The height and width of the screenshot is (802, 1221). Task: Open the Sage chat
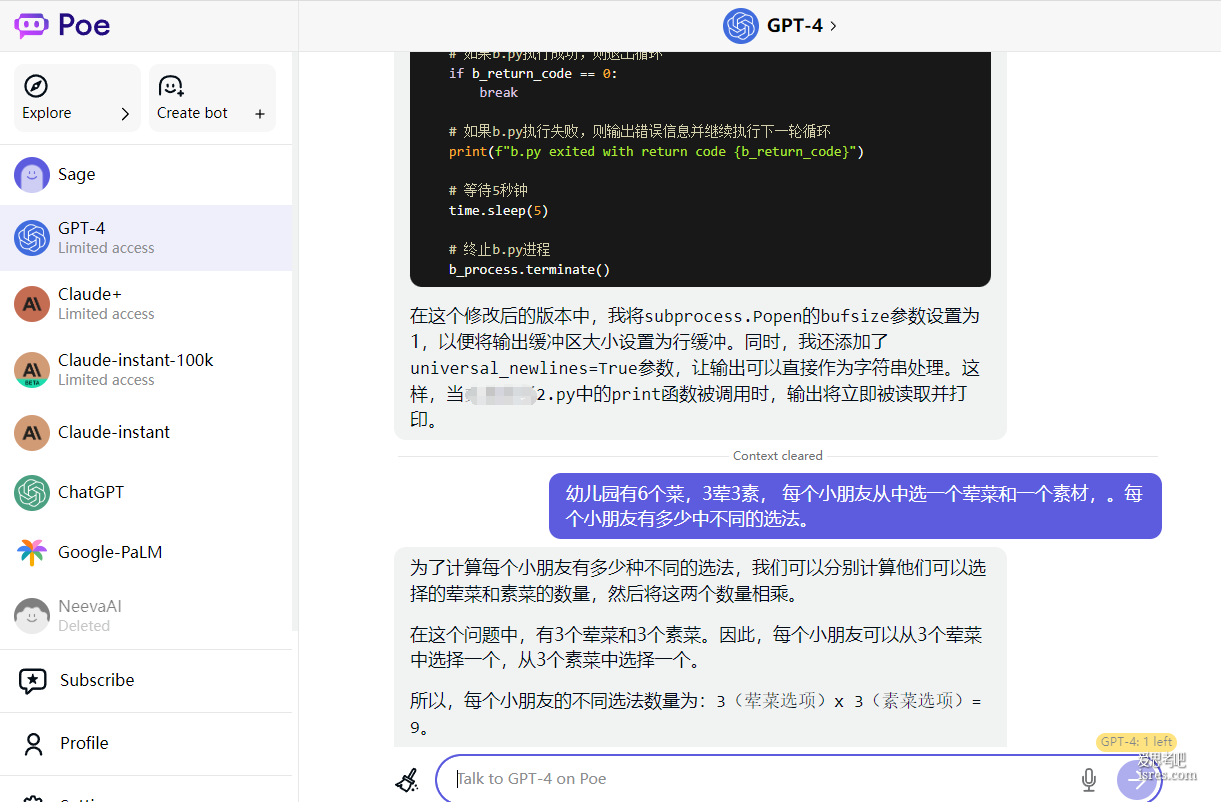click(146, 174)
